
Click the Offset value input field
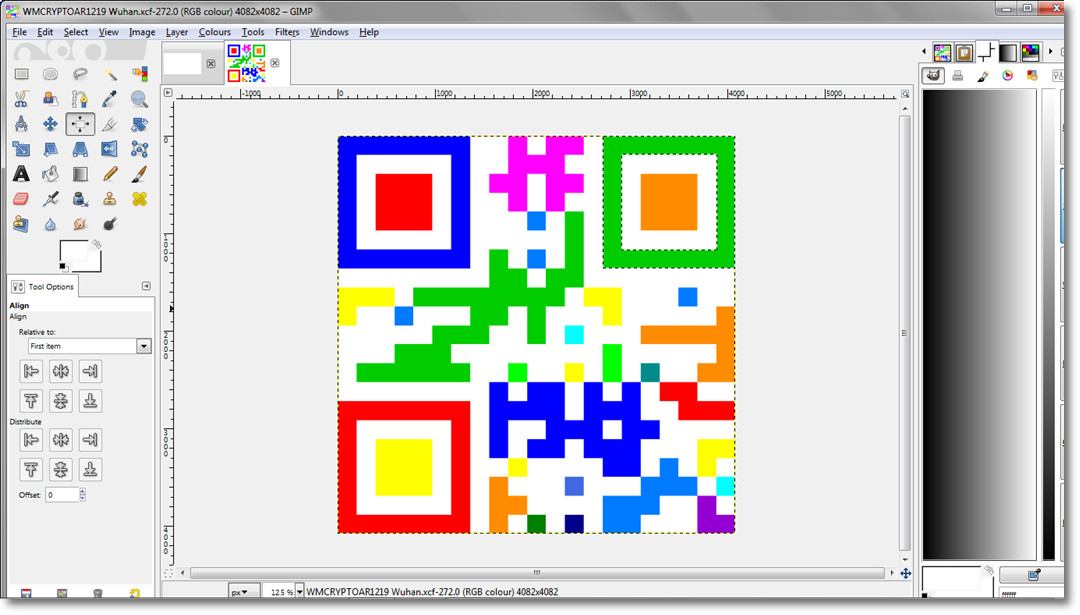click(x=62, y=494)
